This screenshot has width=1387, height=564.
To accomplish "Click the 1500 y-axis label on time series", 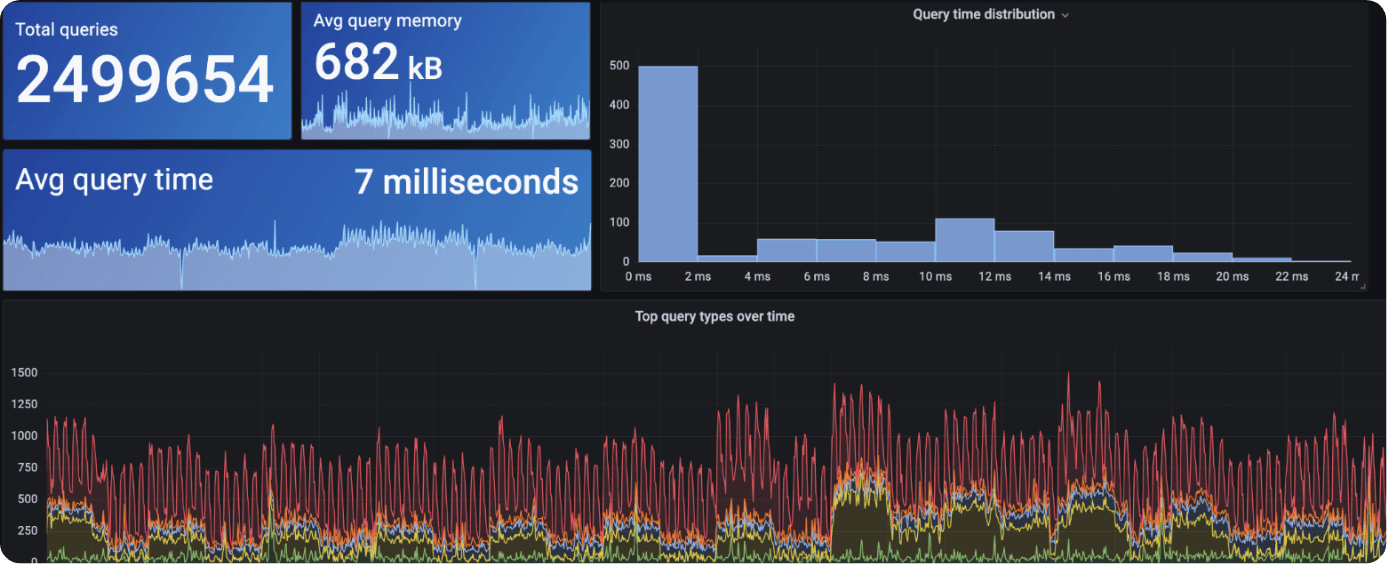I will point(24,373).
